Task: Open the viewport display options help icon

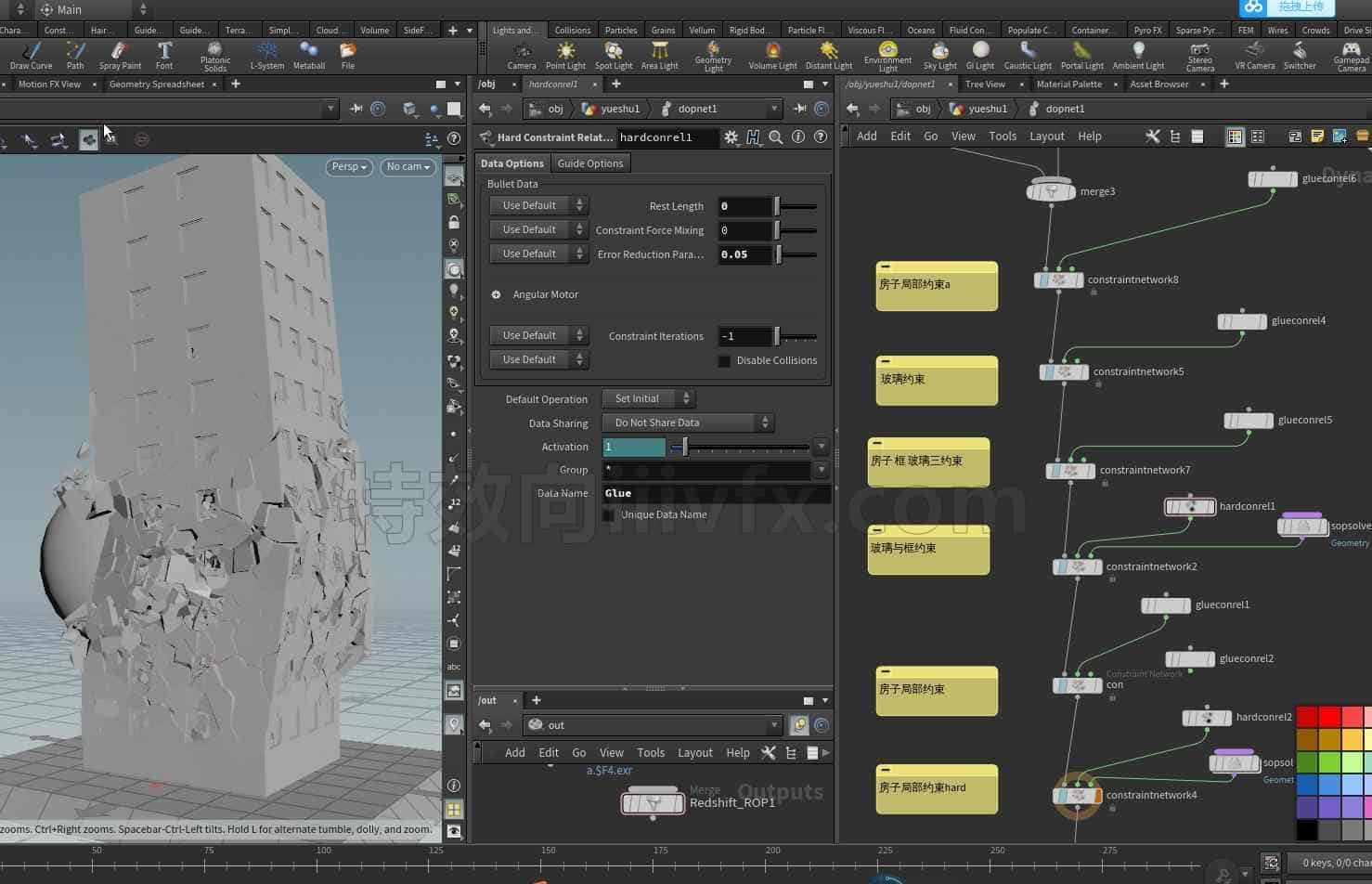Action: click(x=454, y=138)
